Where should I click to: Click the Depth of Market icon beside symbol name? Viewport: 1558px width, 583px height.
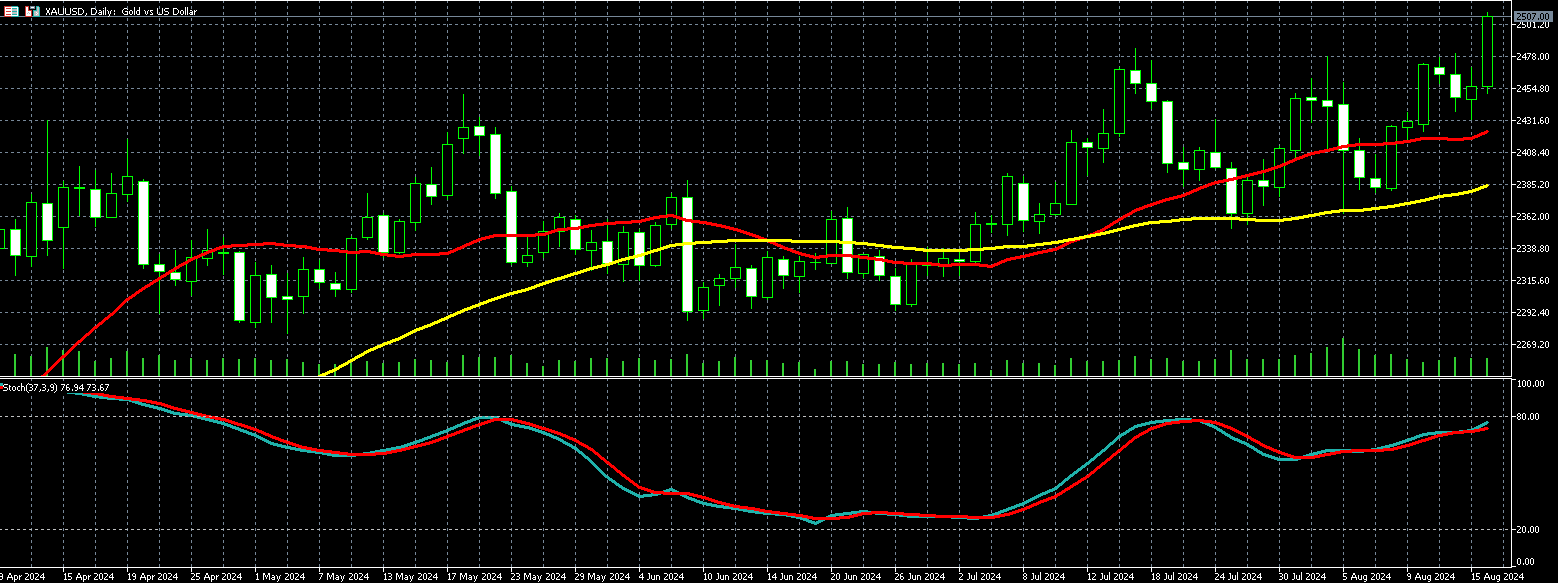[32, 11]
